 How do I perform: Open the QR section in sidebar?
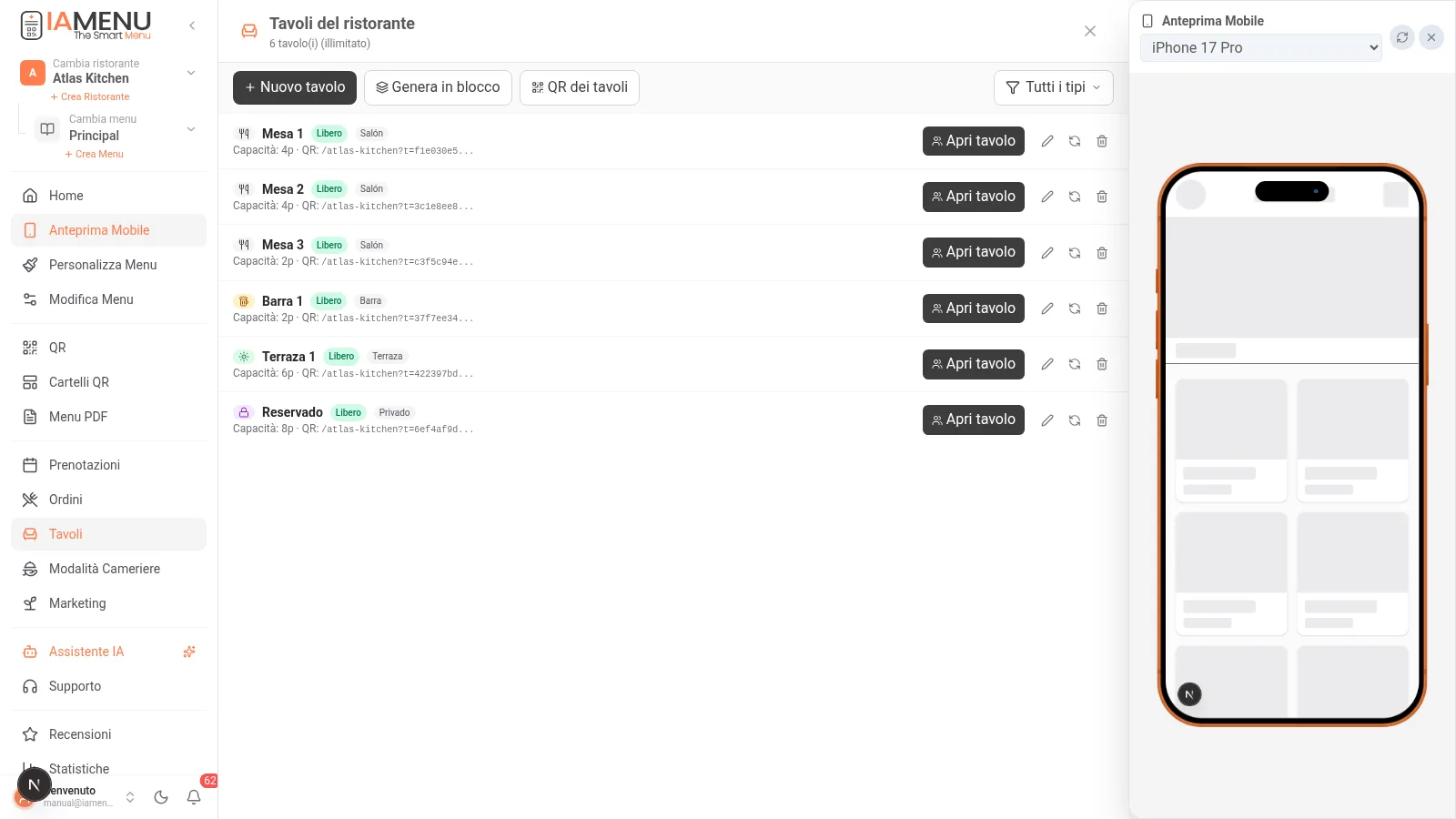coord(108,348)
